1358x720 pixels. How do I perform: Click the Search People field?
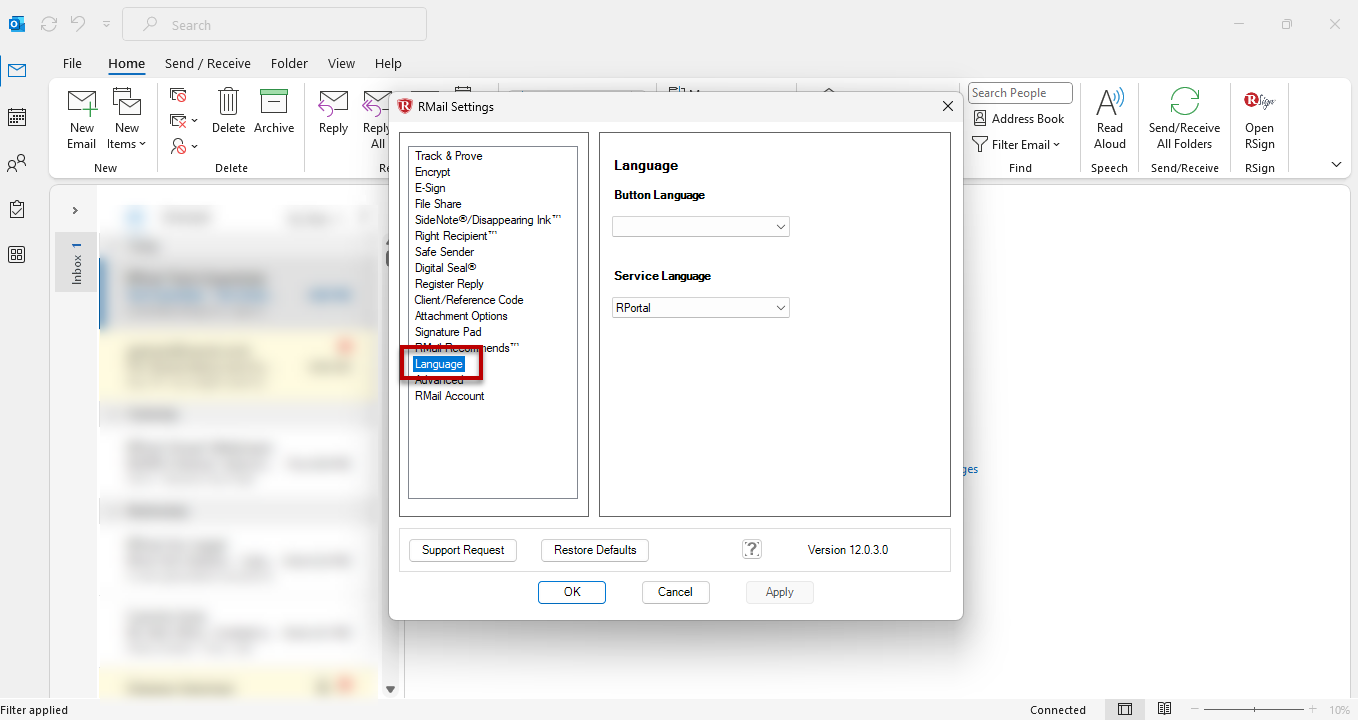(1020, 93)
